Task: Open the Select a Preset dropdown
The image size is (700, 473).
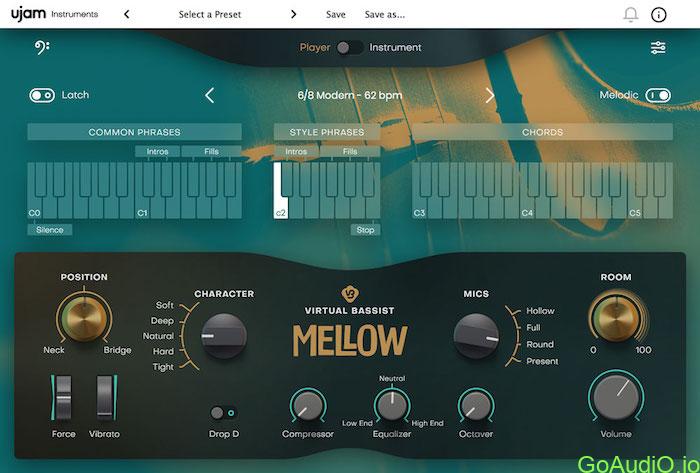Action: pyautogui.click(x=210, y=14)
